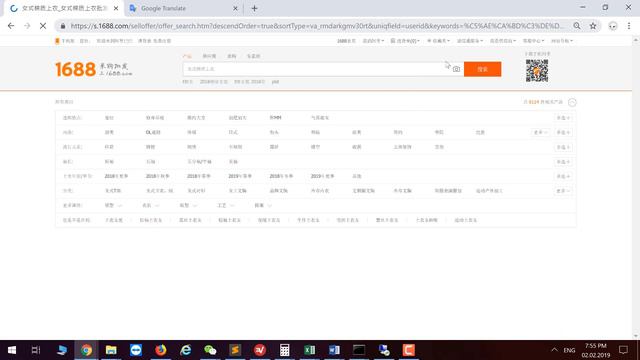This screenshot has width=640, height=360.
Task: Open a new tab with plus button
Action: [x=254, y=8]
